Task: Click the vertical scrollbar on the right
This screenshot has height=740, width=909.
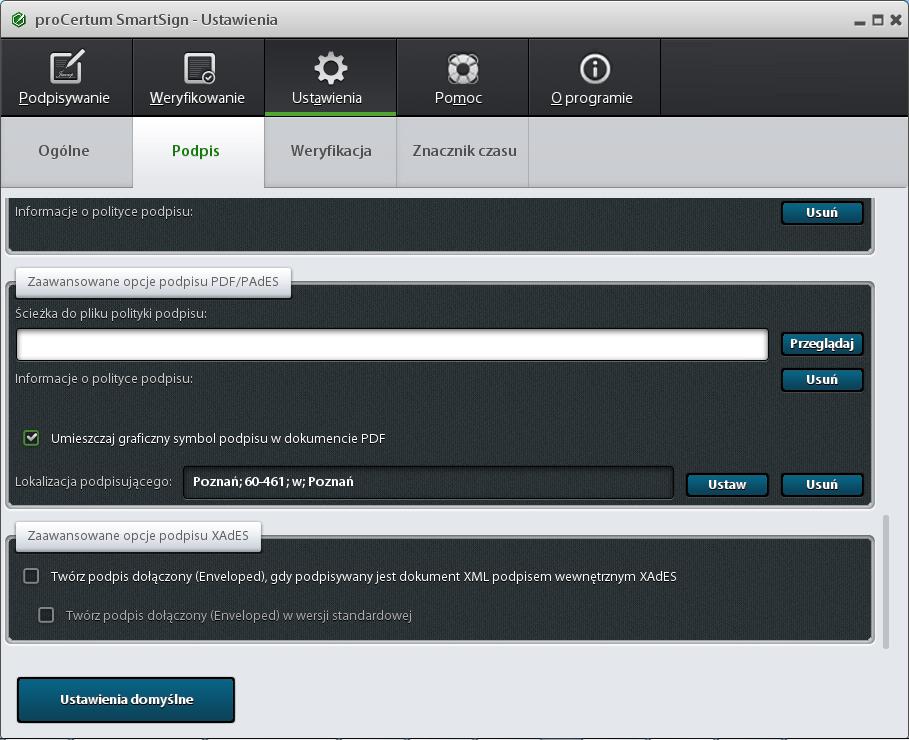Action: (x=886, y=580)
